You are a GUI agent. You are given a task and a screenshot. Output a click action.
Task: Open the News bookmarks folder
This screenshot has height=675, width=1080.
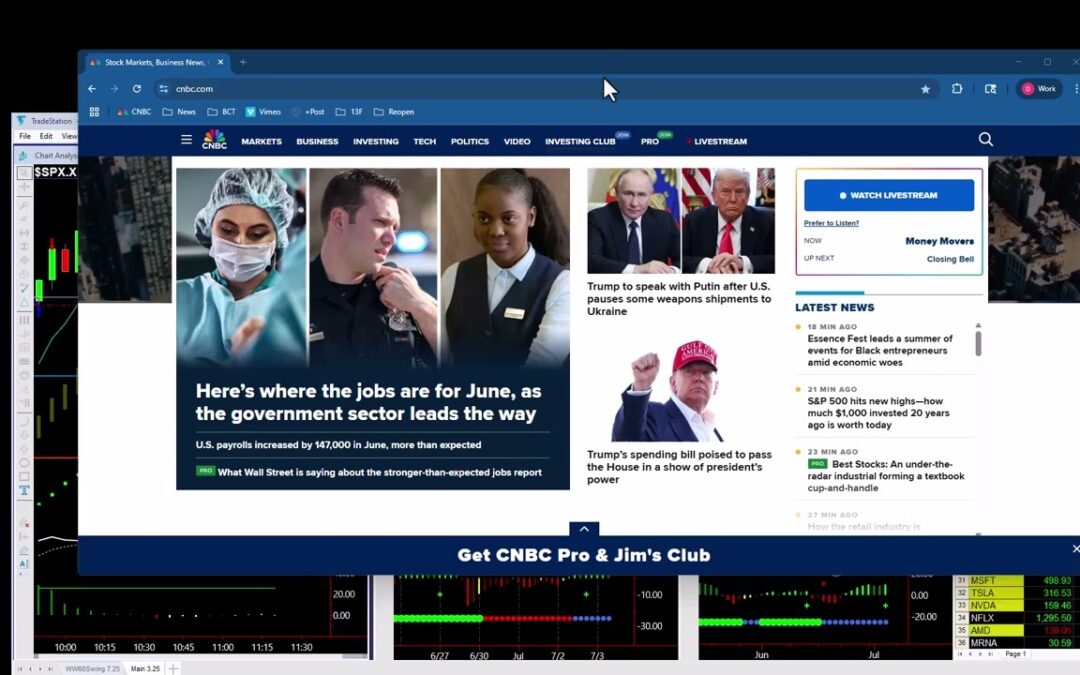click(x=179, y=112)
